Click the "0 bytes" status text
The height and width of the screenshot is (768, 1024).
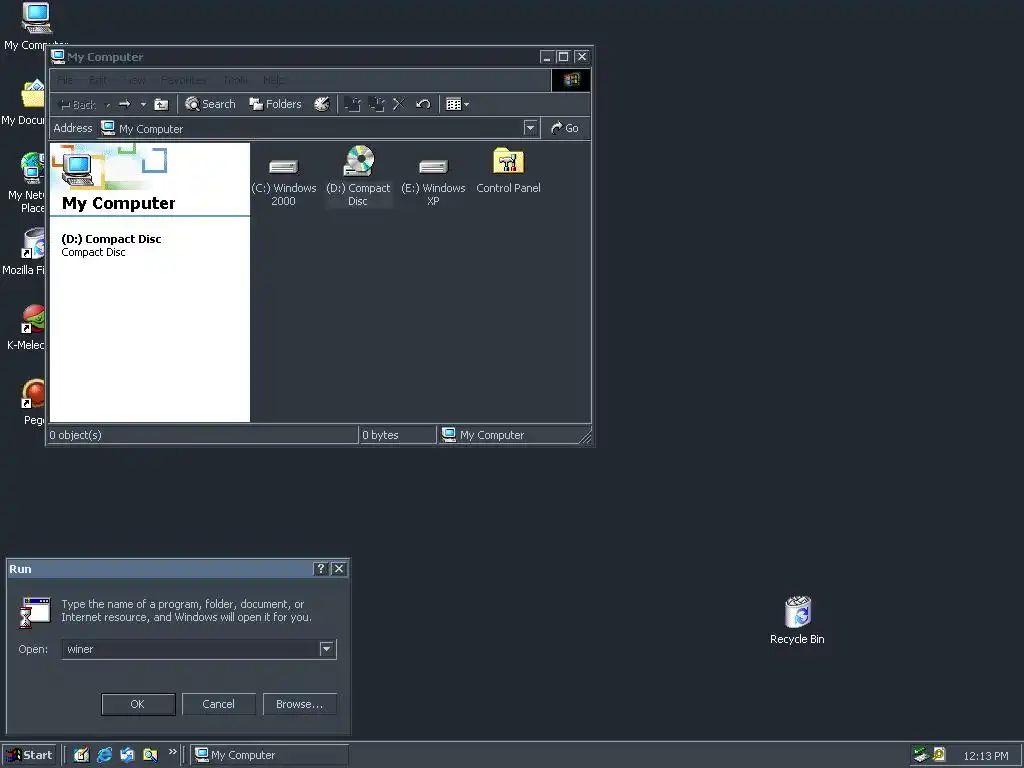pyautogui.click(x=380, y=435)
